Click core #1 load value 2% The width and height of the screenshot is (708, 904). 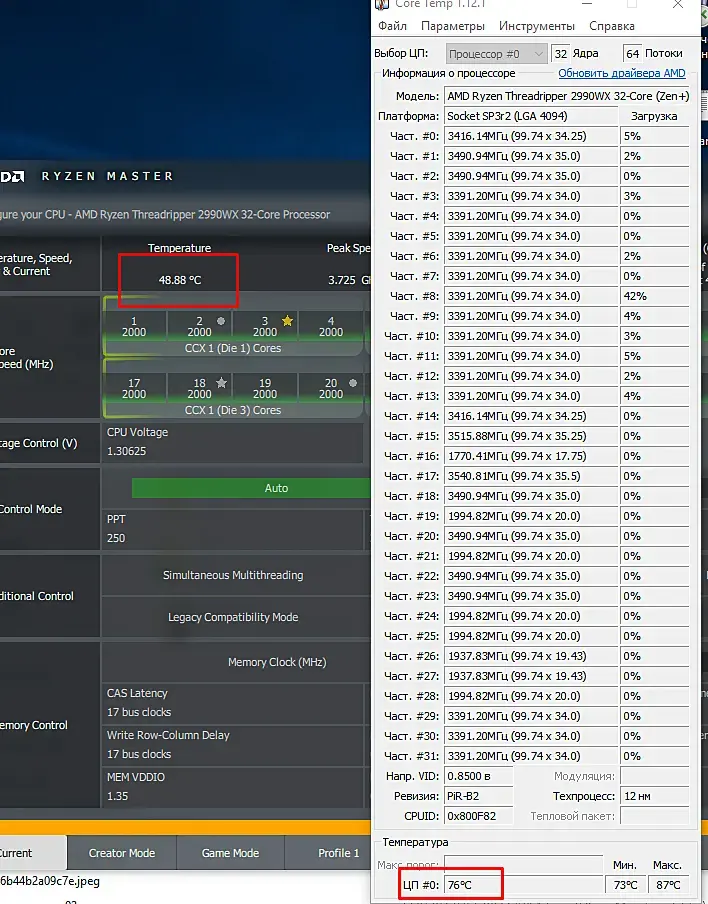(x=654, y=156)
